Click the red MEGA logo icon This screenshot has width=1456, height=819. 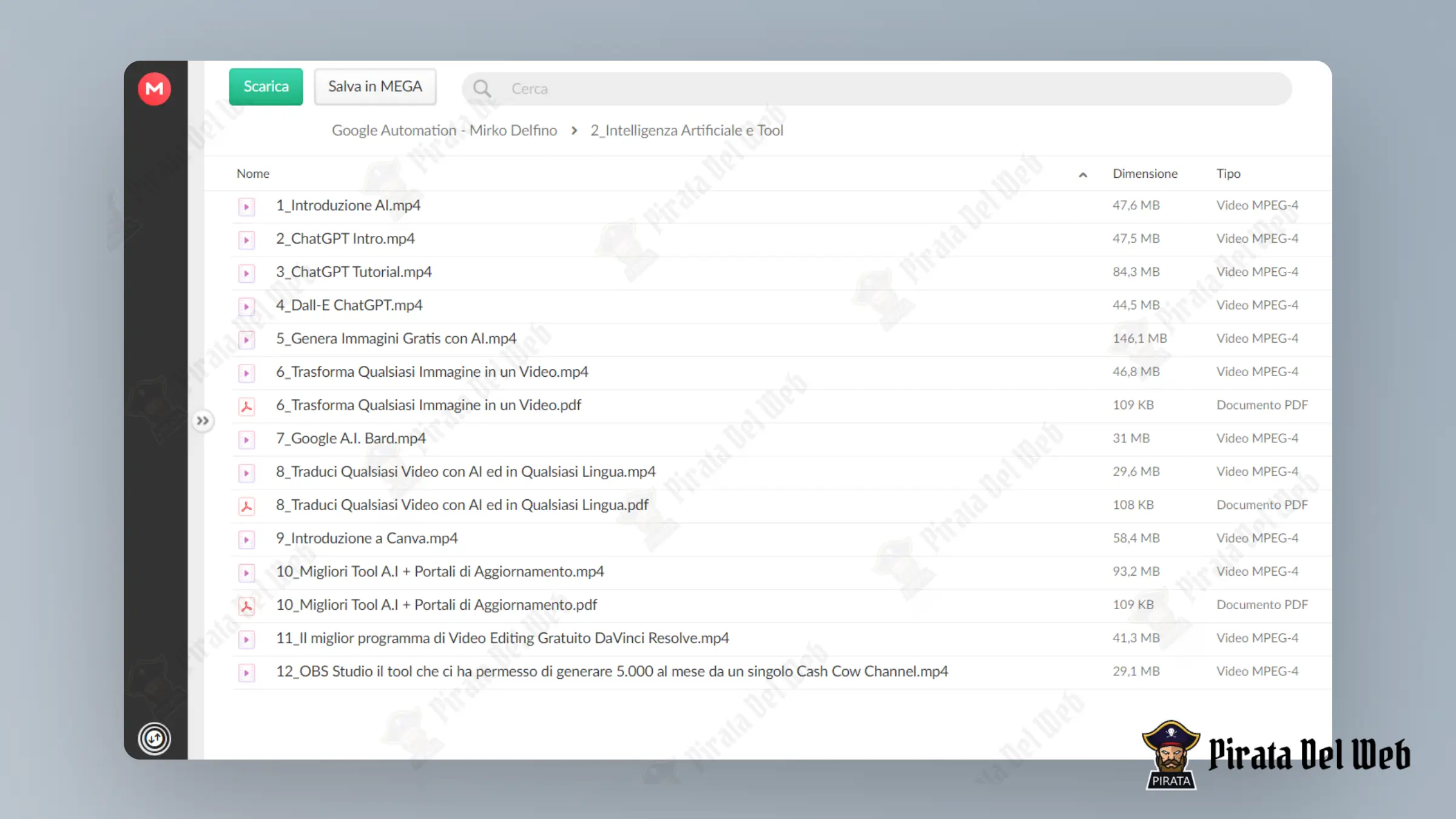point(154,89)
